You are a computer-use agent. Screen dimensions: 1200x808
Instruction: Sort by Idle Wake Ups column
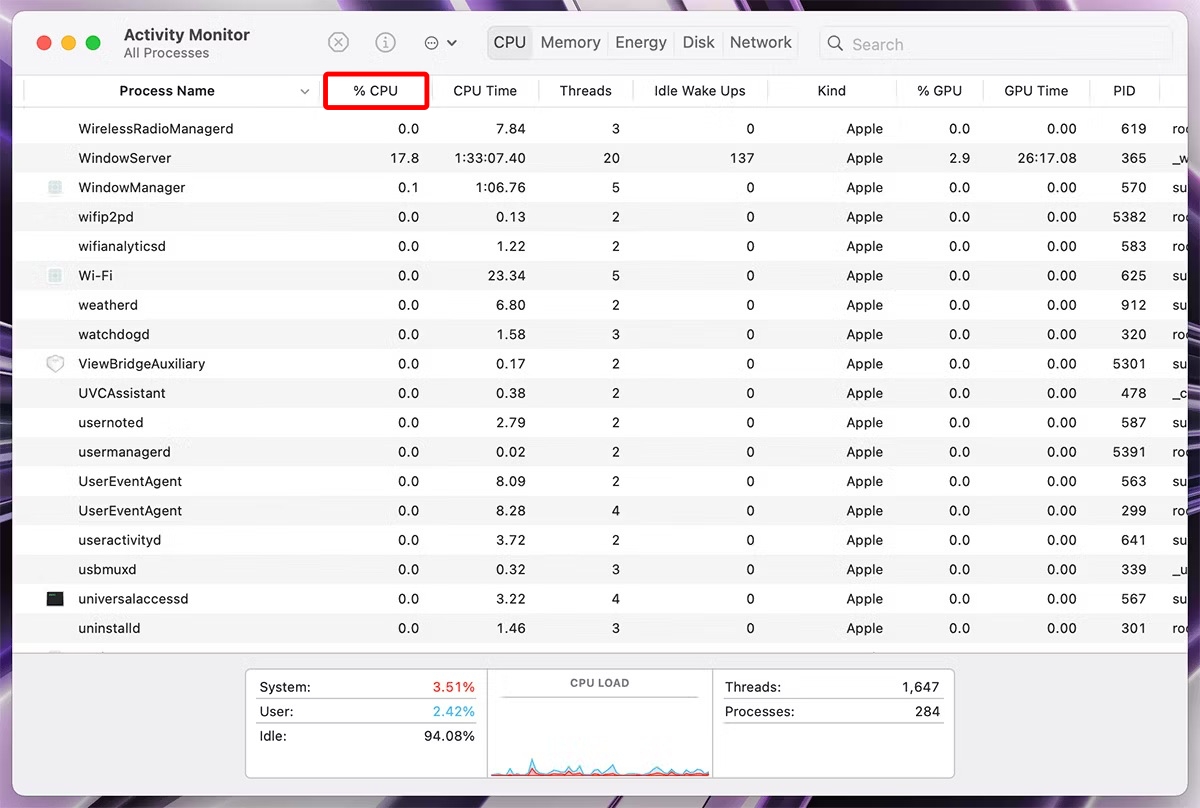click(699, 91)
